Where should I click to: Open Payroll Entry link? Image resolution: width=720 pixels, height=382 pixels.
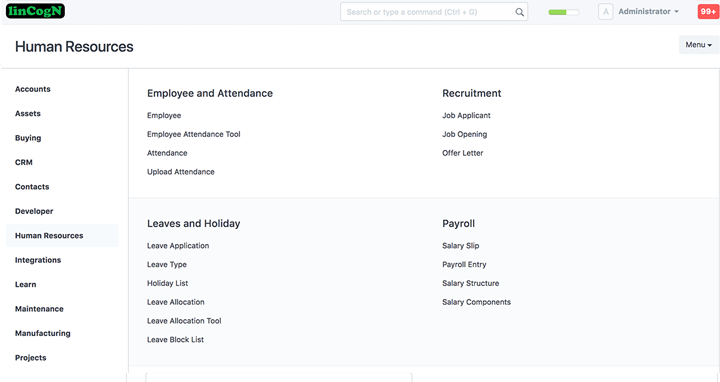464,265
